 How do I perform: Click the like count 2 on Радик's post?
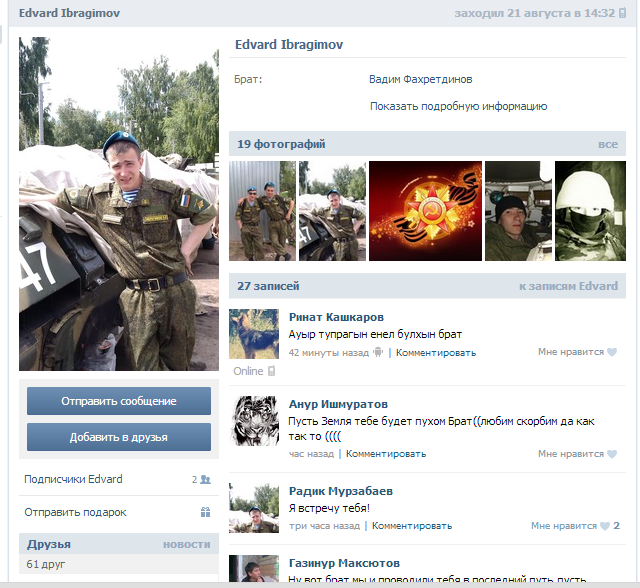(616, 526)
